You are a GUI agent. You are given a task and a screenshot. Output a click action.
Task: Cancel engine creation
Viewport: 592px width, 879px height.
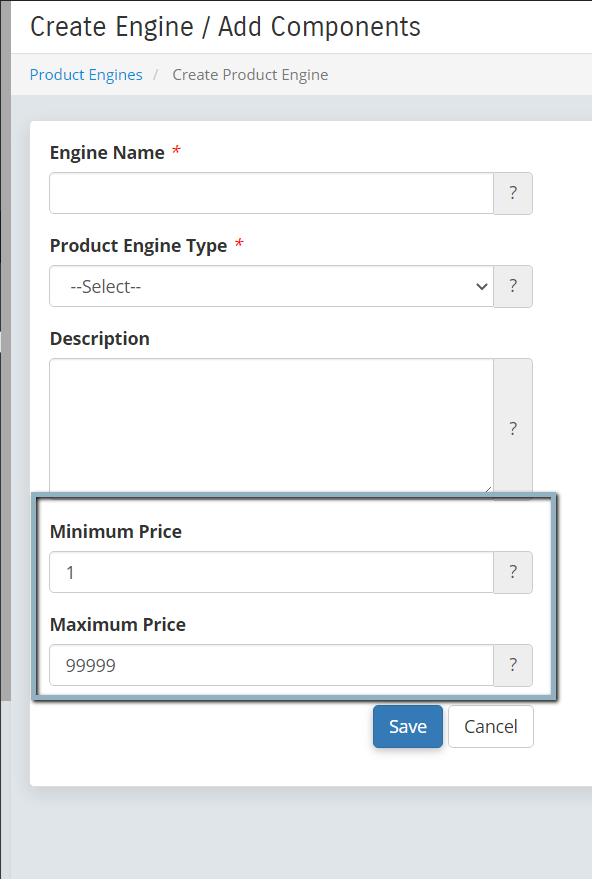click(x=491, y=726)
